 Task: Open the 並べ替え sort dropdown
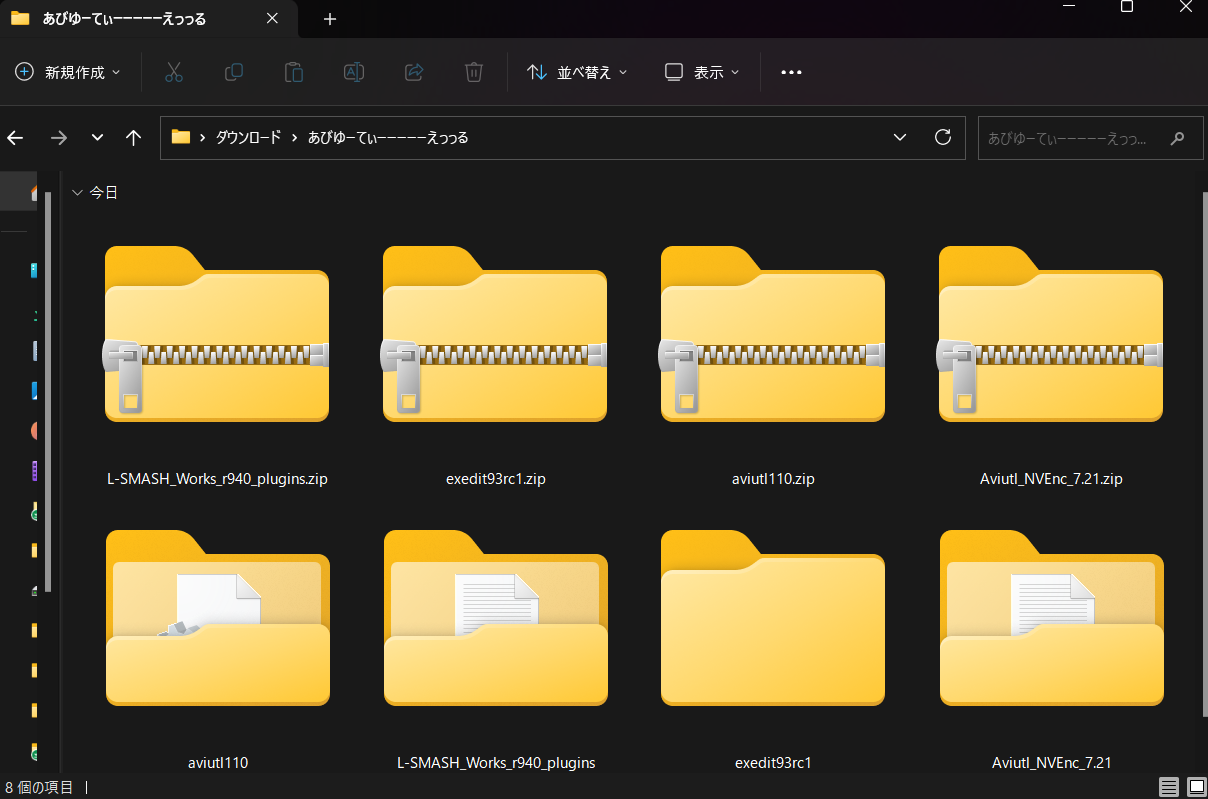[577, 71]
